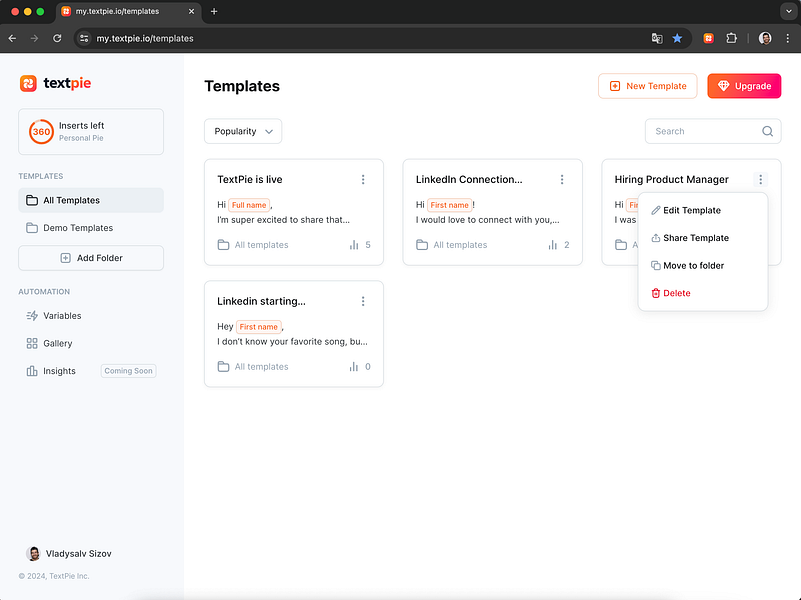Click the stats bar icon on the TextPie is live card

[352, 244]
